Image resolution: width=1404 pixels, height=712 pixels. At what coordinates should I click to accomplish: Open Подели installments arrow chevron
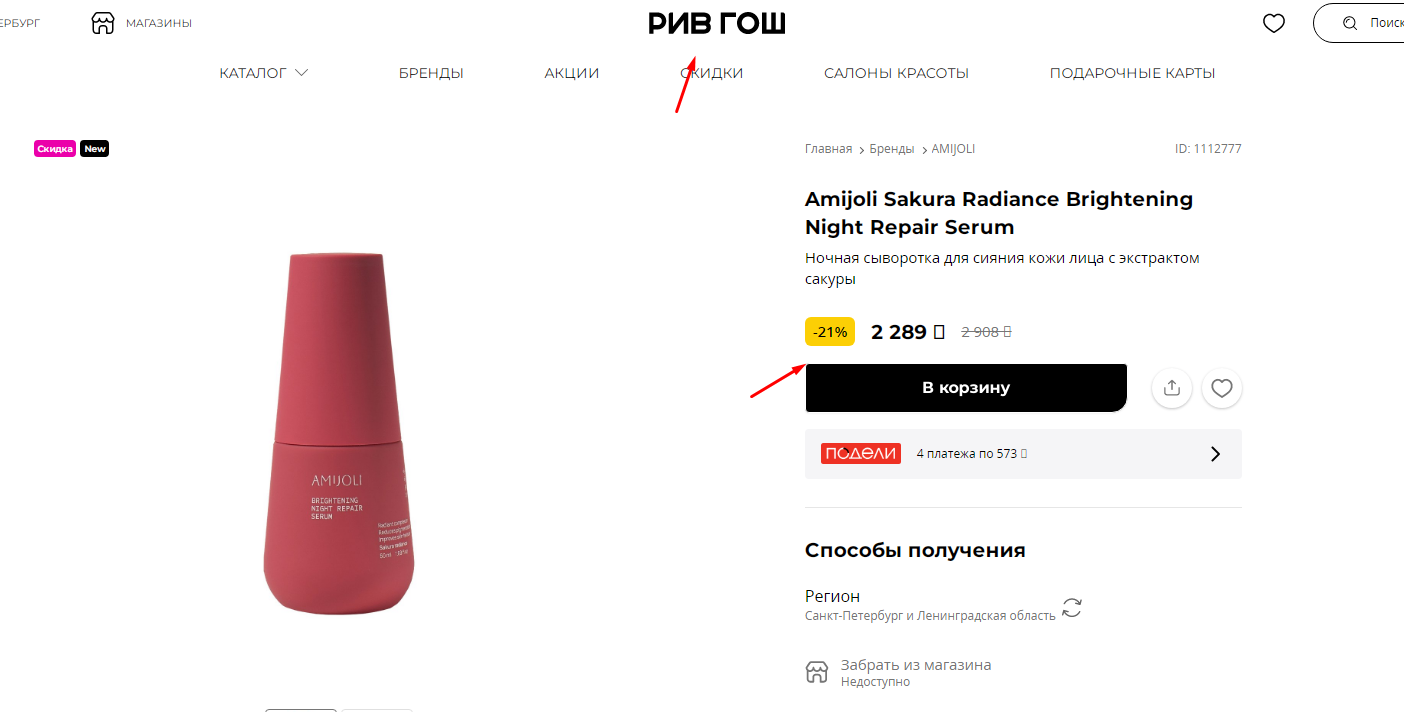point(1216,454)
